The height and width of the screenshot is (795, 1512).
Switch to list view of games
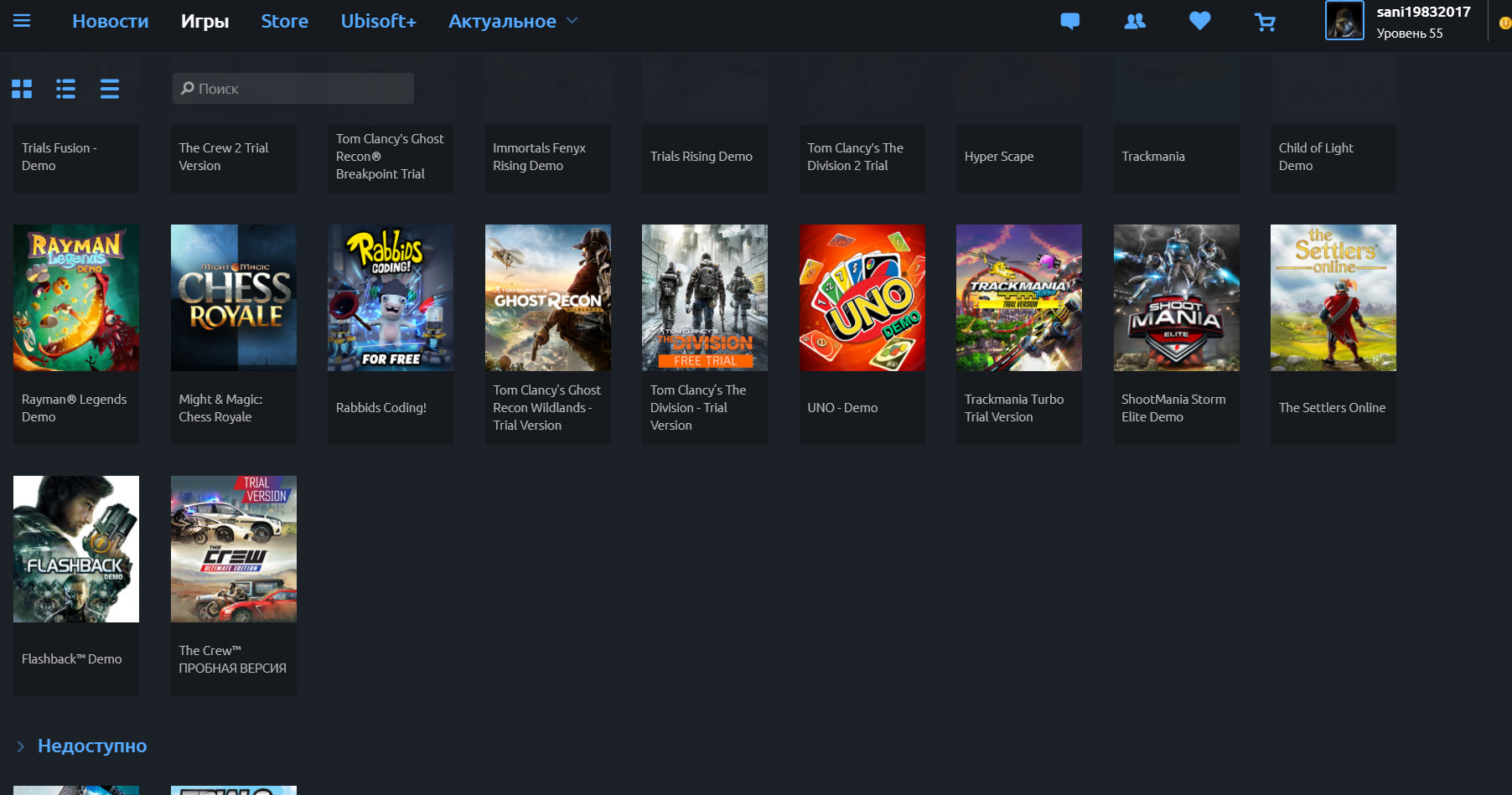(65, 88)
